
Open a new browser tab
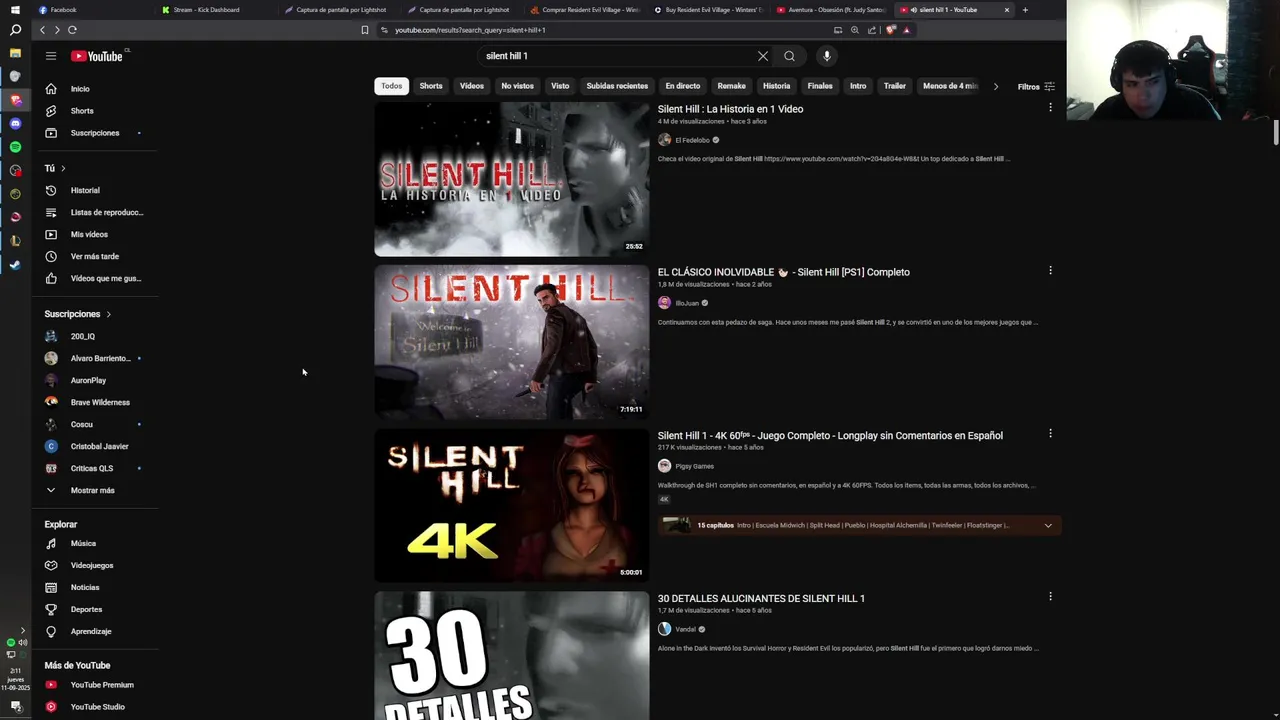point(1025,10)
